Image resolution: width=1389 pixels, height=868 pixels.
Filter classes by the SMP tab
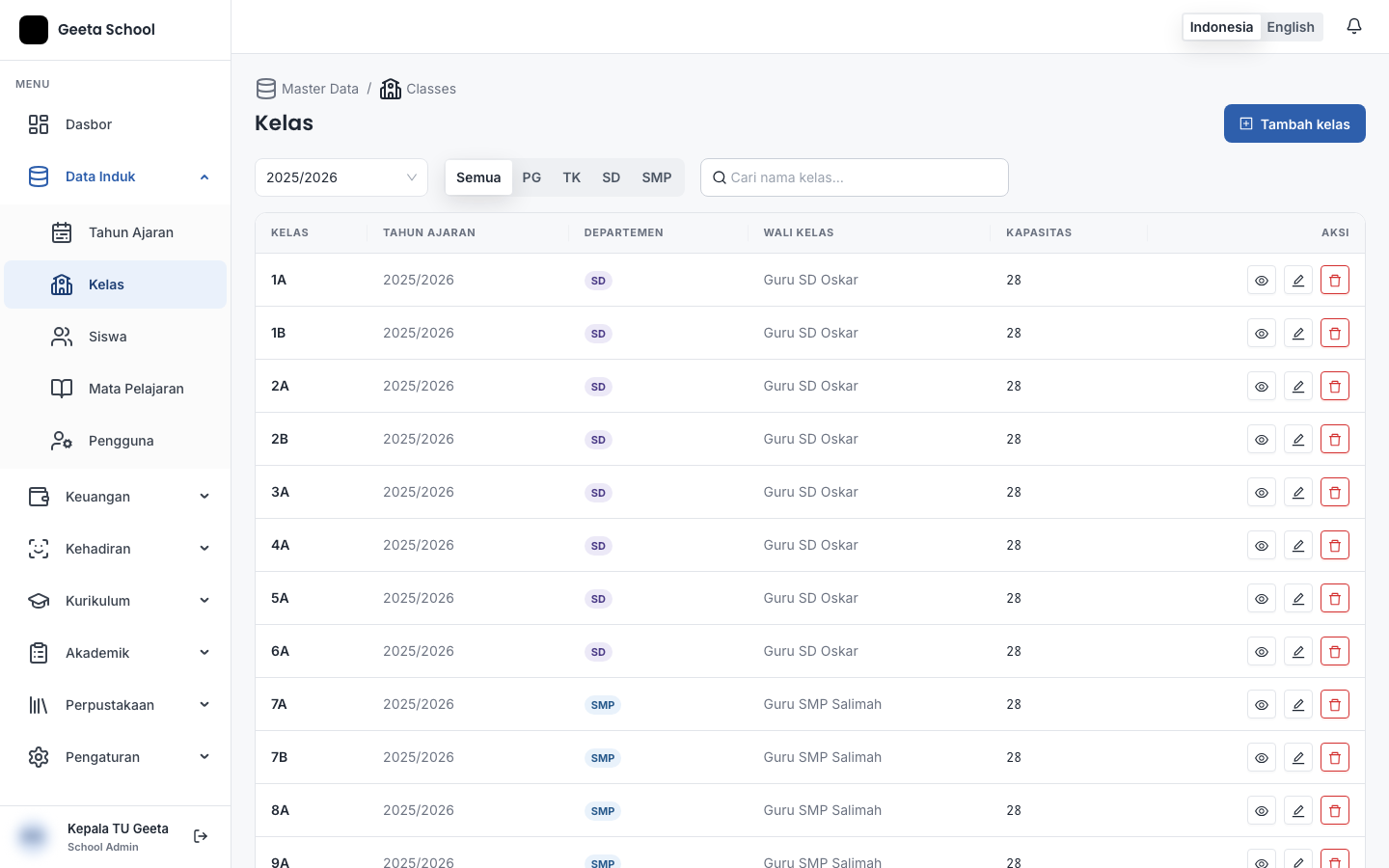[x=657, y=177]
